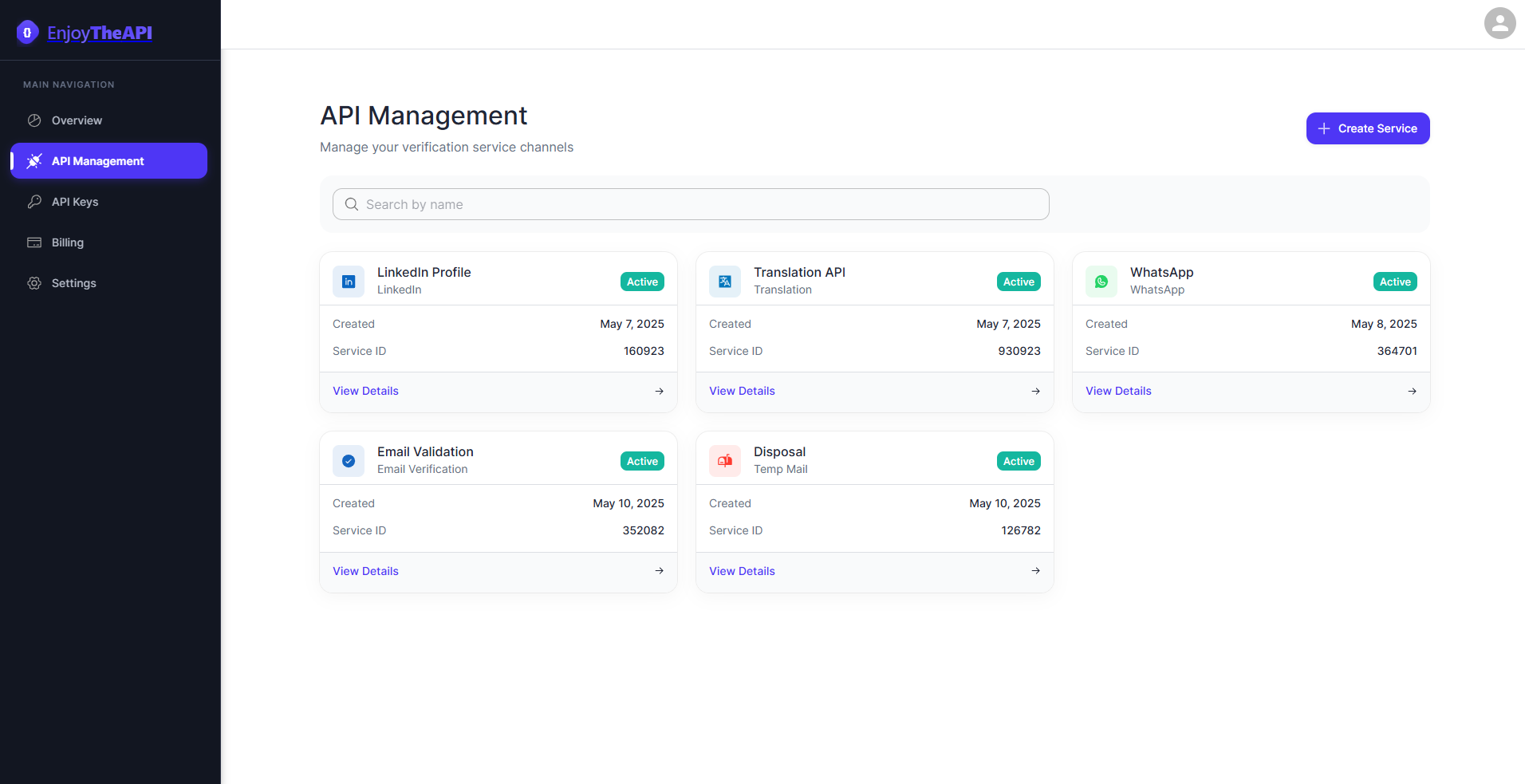This screenshot has height=784, width=1525.
Task: Click the arrow on WhatsApp card
Action: click(x=1412, y=391)
